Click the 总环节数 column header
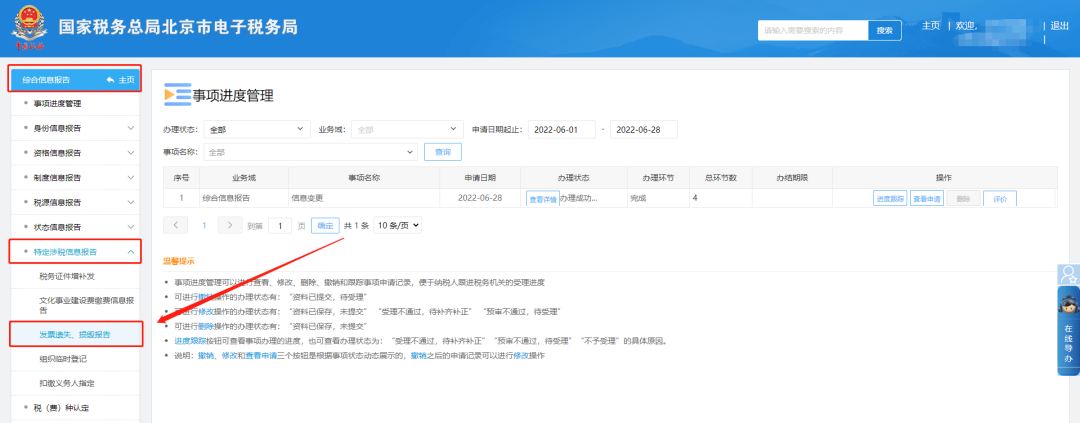1080x423 pixels. pyautogui.click(x=721, y=178)
